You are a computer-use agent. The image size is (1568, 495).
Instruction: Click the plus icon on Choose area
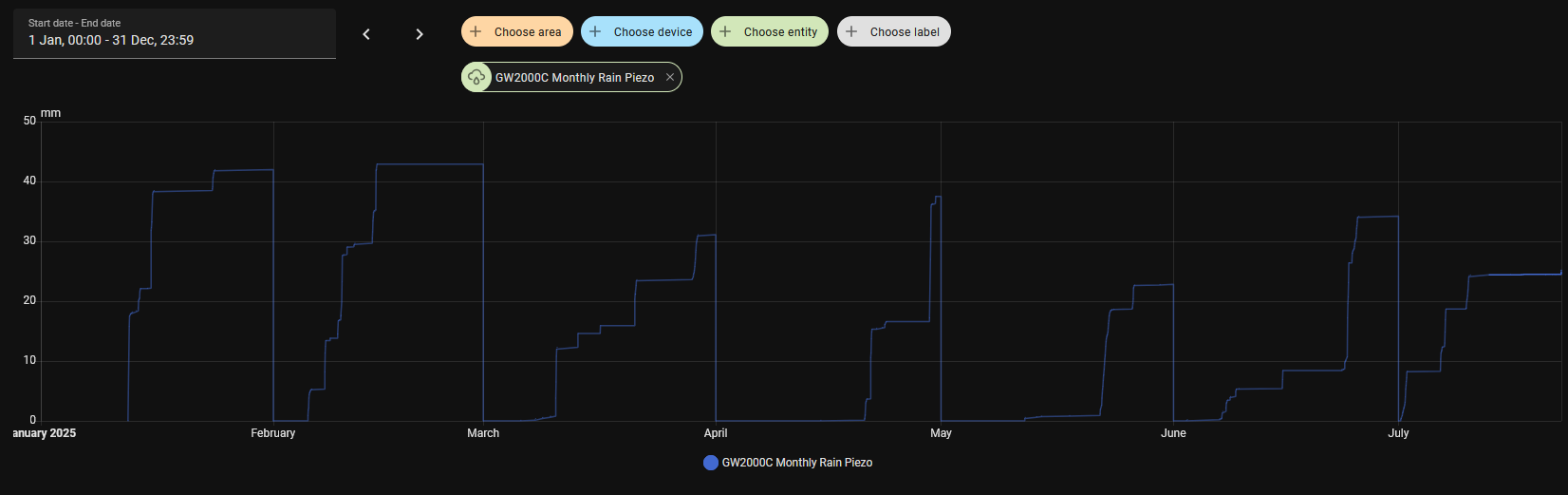click(x=476, y=31)
